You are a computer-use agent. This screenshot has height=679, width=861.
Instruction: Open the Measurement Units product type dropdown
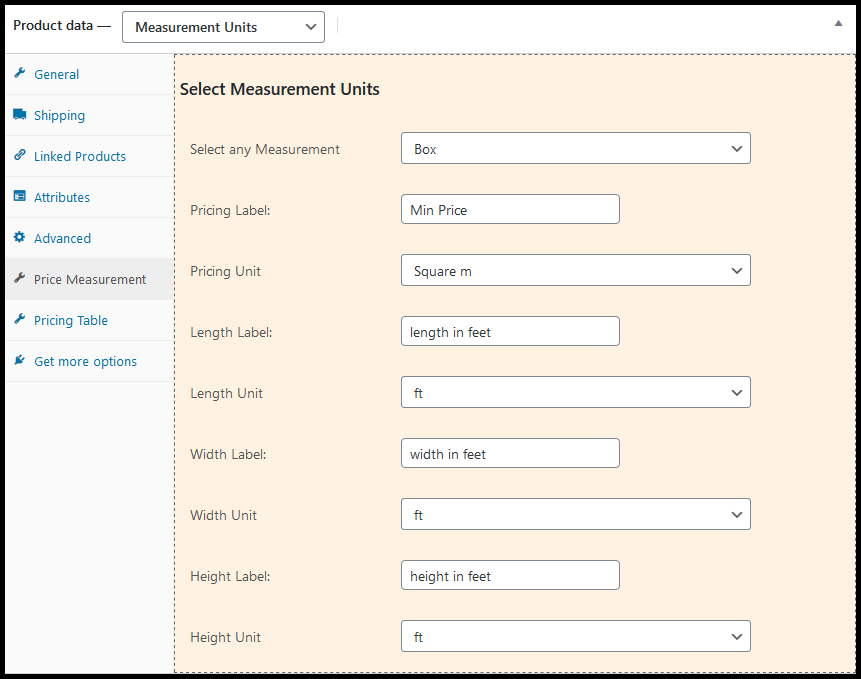pyautogui.click(x=223, y=27)
